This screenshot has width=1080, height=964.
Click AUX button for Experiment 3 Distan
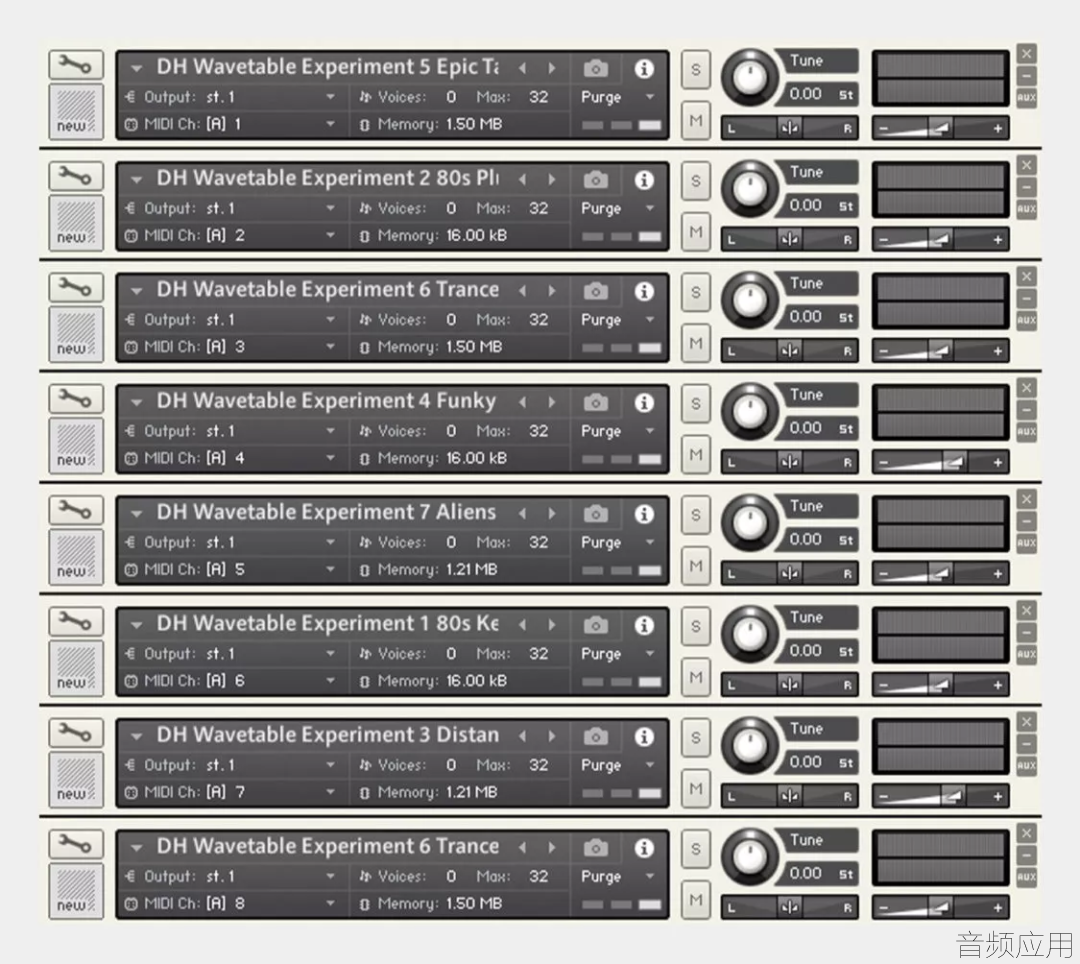[1026, 765]
